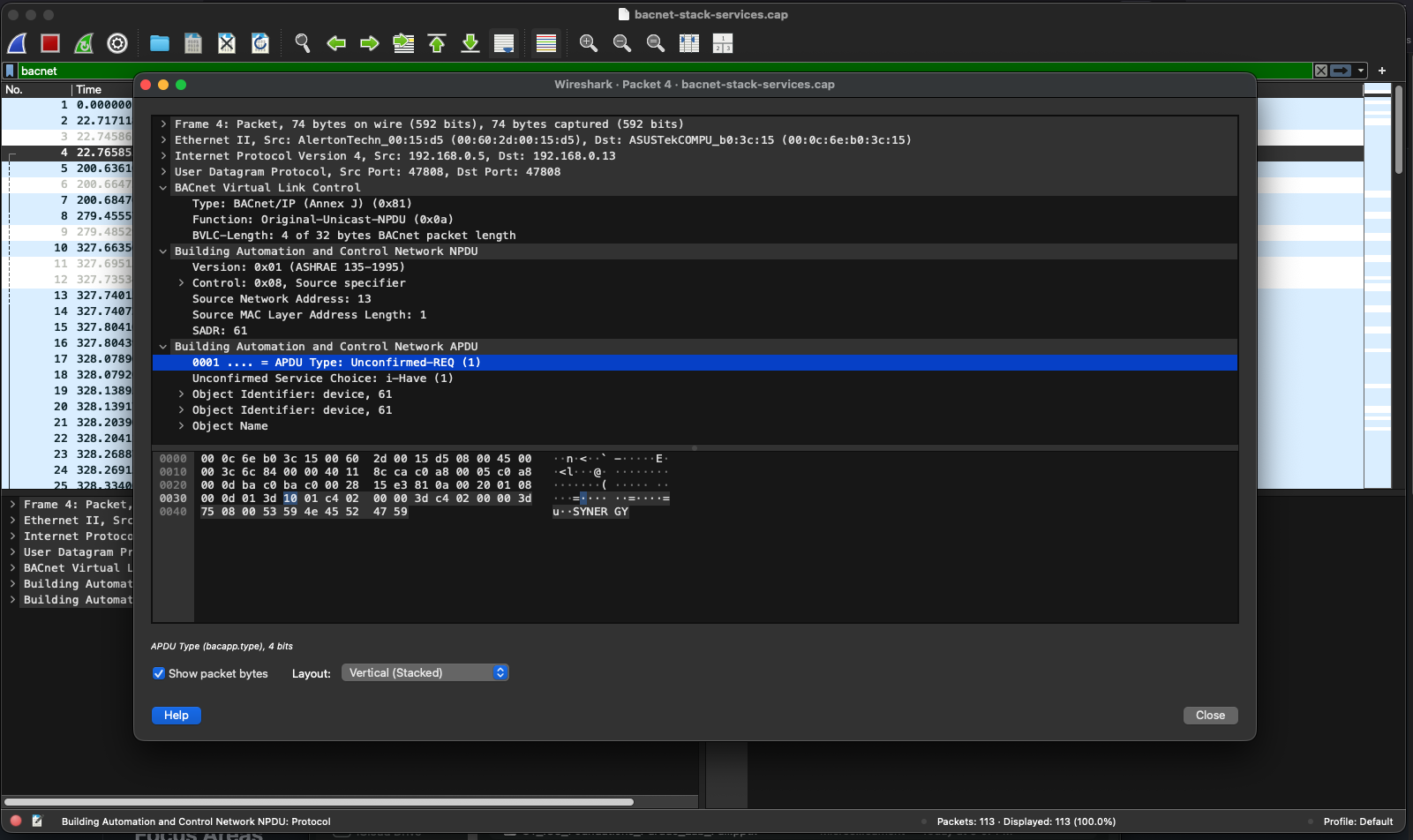Open the Layout dropdown showing Vertical (Stacked)

click(x=425, y=672)
